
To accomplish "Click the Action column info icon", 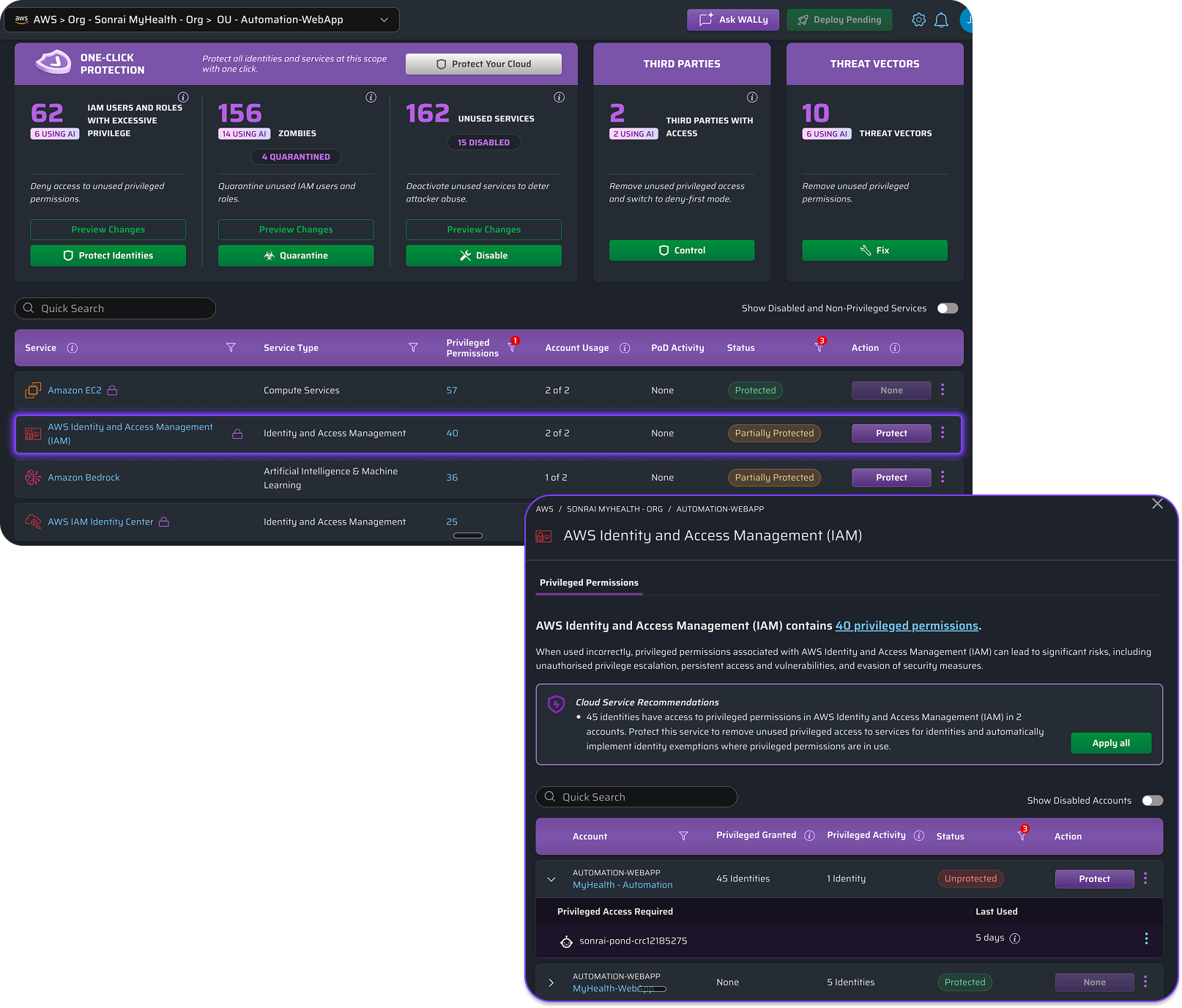I will click(895, 348).
